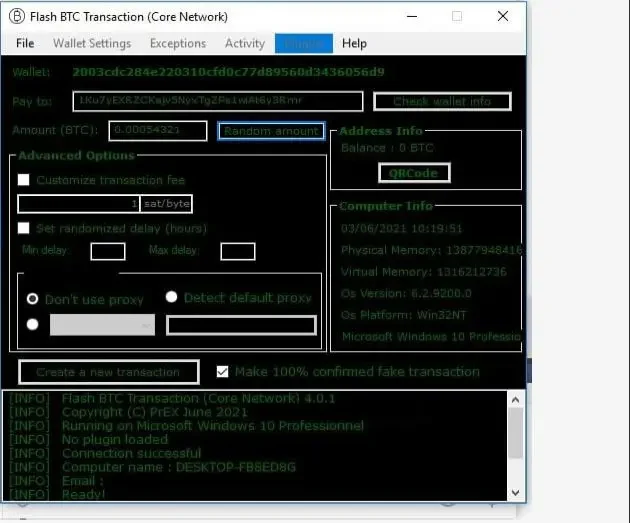Click the Min delay input box
The width and height of the screenshot is (630, 523).
[108, 251]
